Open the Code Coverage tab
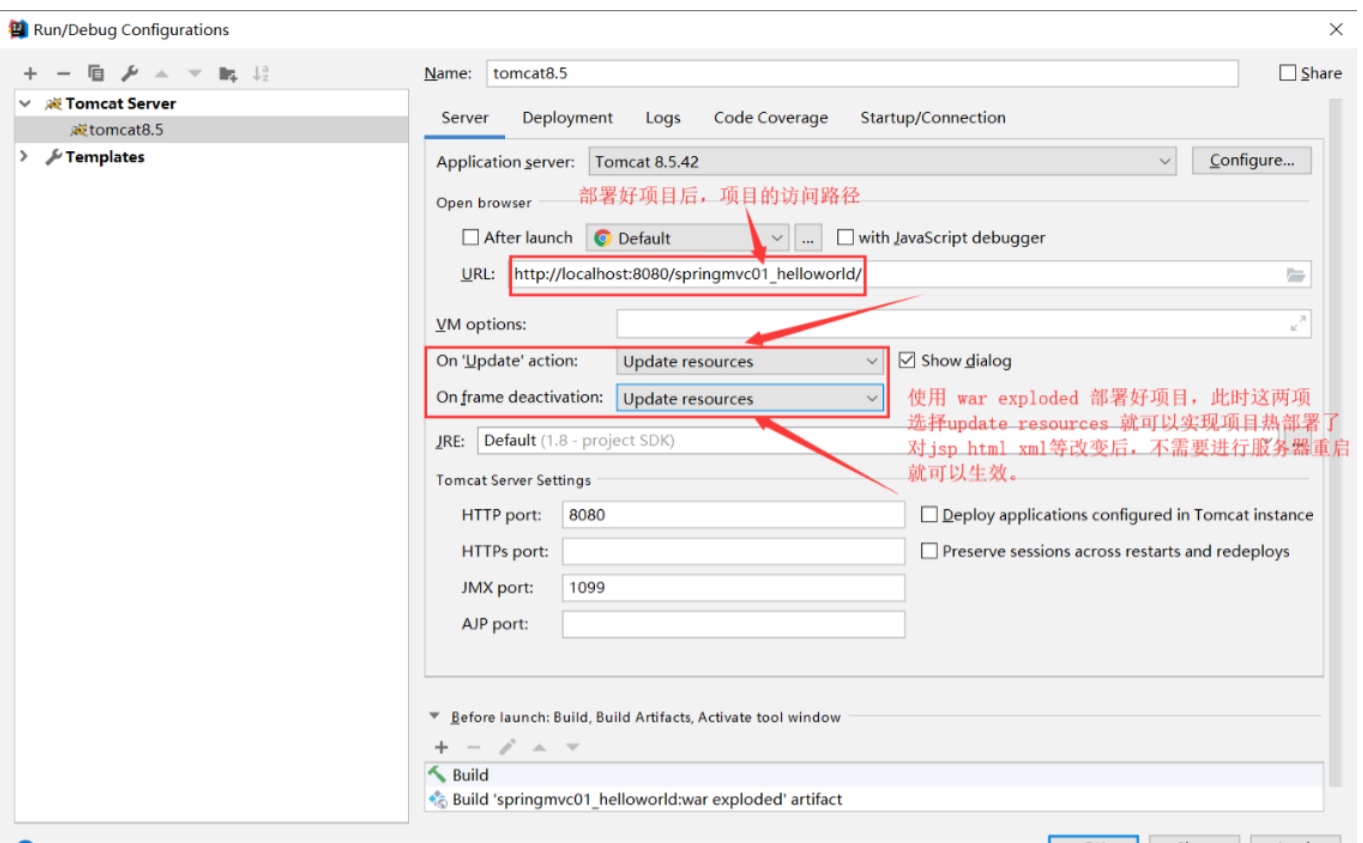1363x843 pixels. coord(771,118)
